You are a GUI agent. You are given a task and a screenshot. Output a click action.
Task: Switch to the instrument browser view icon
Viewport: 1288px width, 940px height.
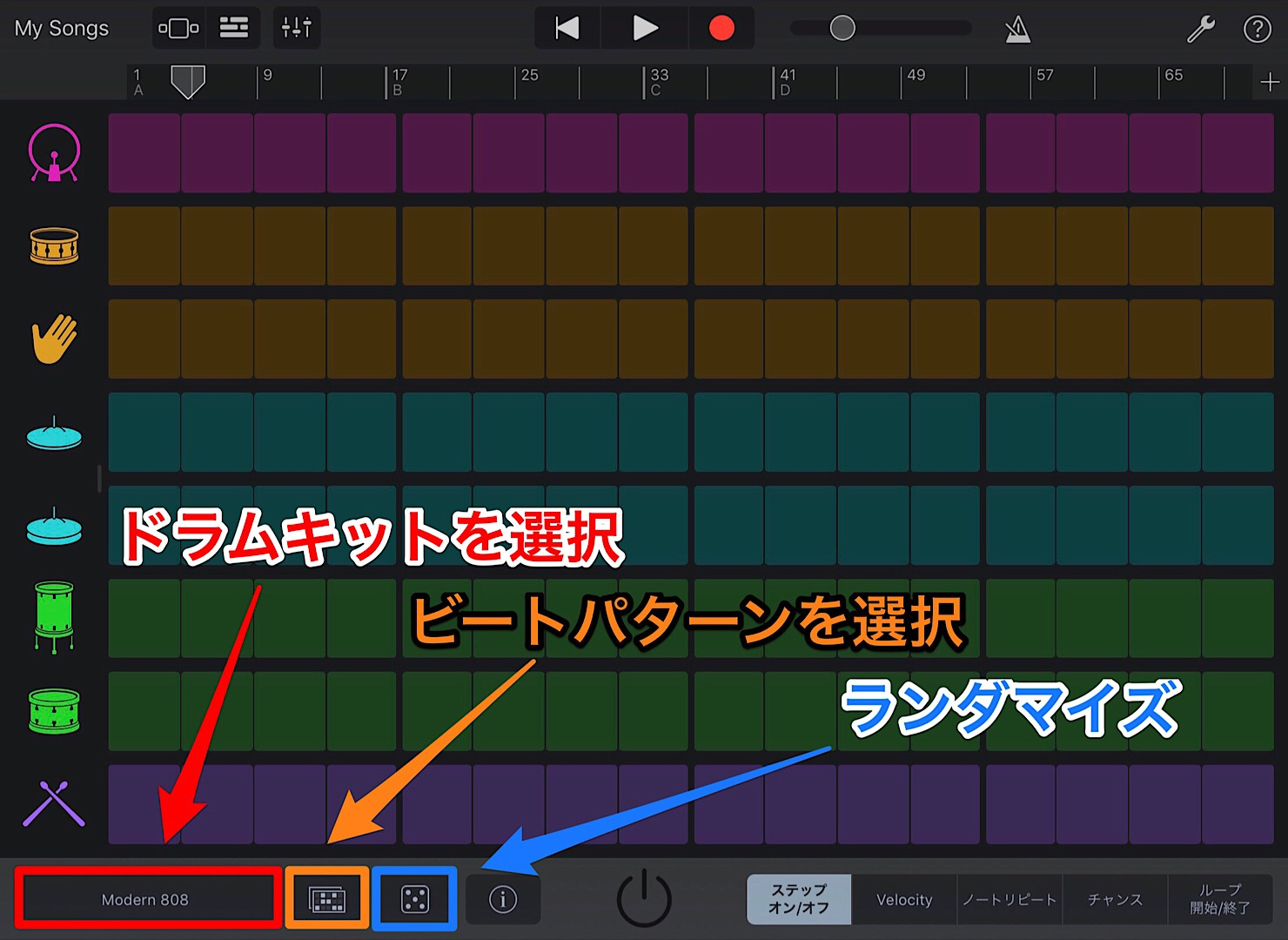click(x=178, y=28)
